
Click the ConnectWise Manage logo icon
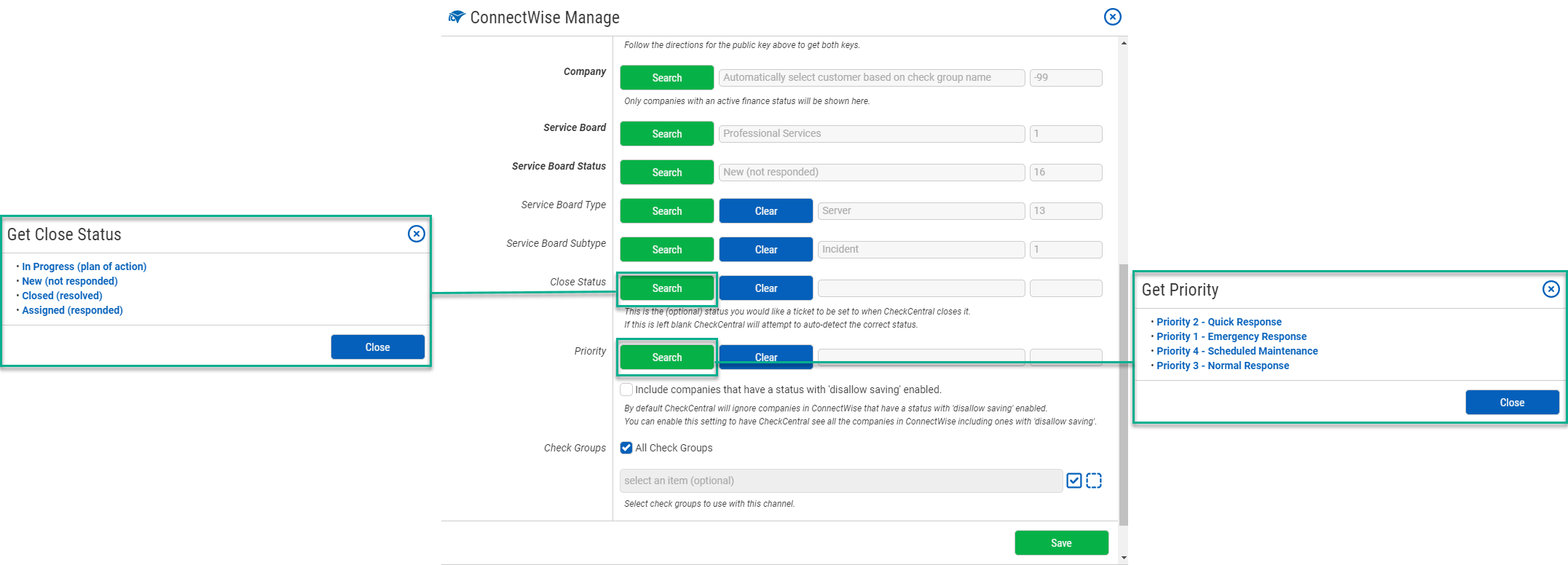(457, 17)
